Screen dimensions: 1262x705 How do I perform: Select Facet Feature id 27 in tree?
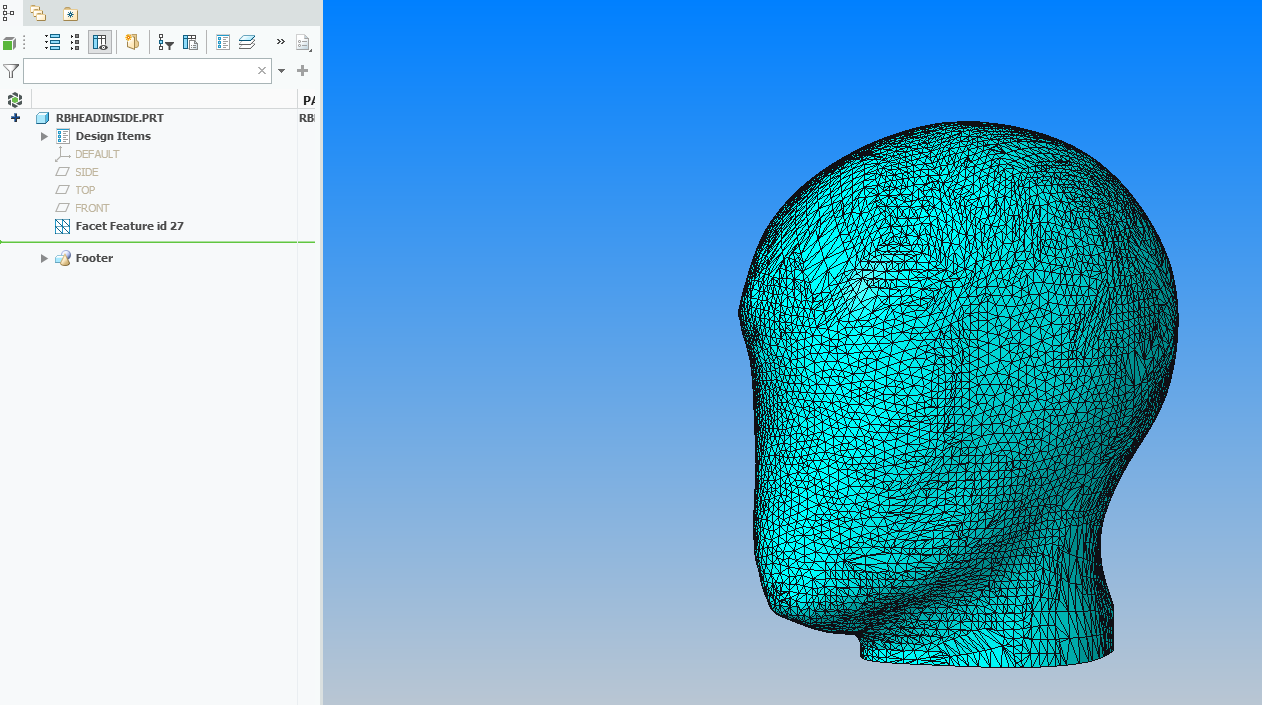click(x=128, y=225)
